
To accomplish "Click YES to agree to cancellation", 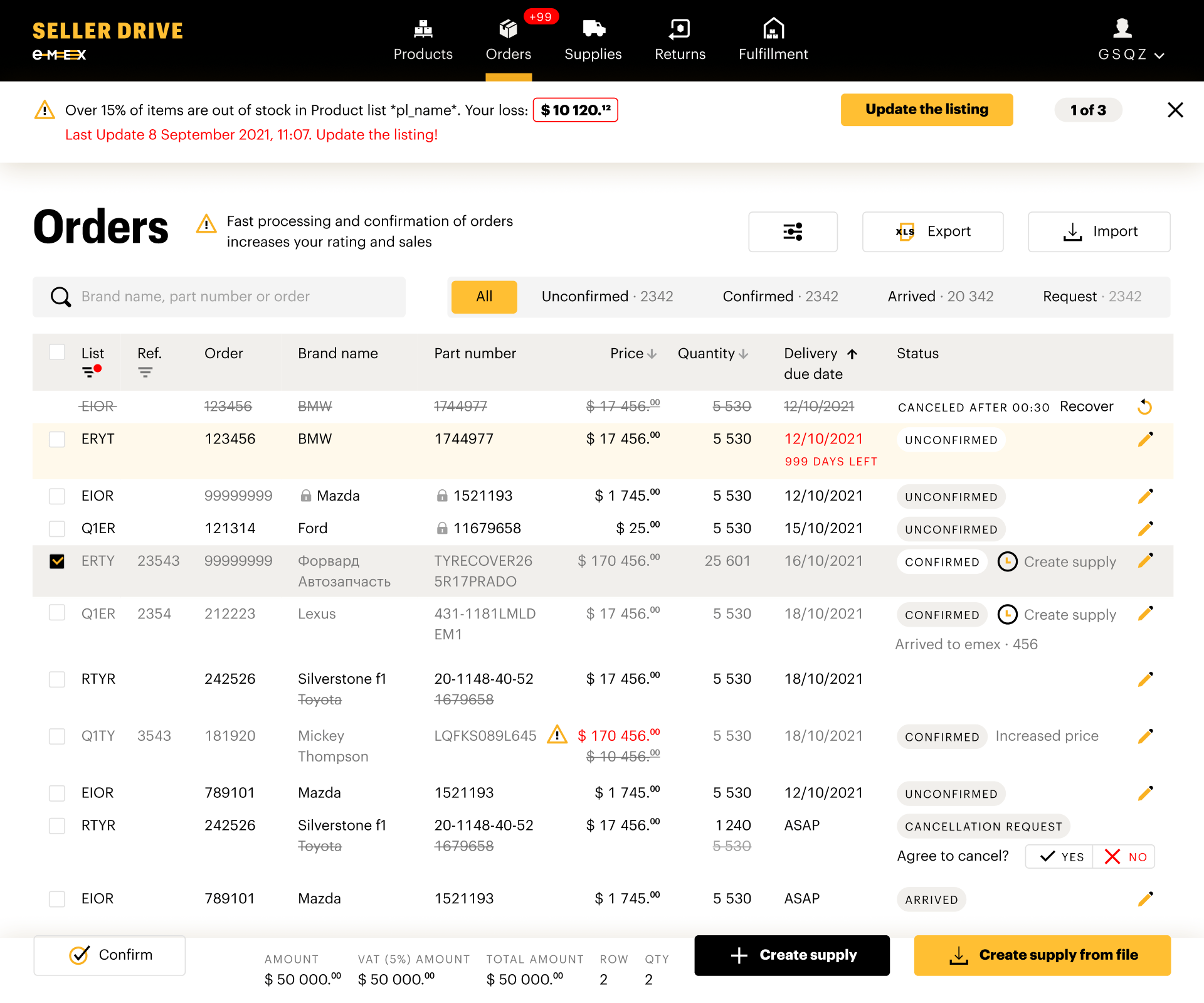I will (1061, 857).
